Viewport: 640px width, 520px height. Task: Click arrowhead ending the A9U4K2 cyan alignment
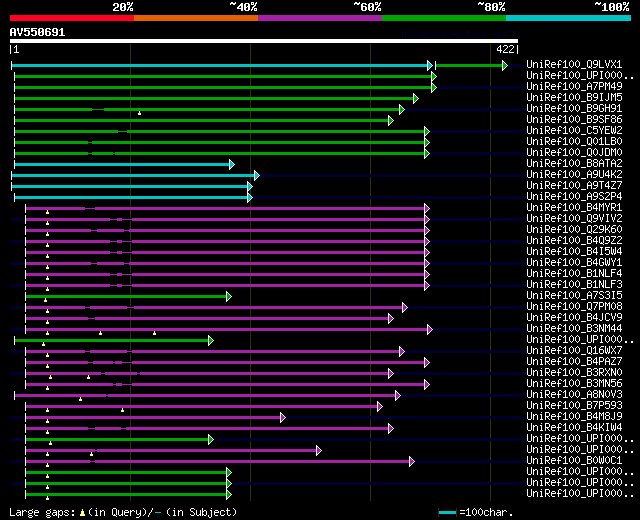[x=257, y=176]
